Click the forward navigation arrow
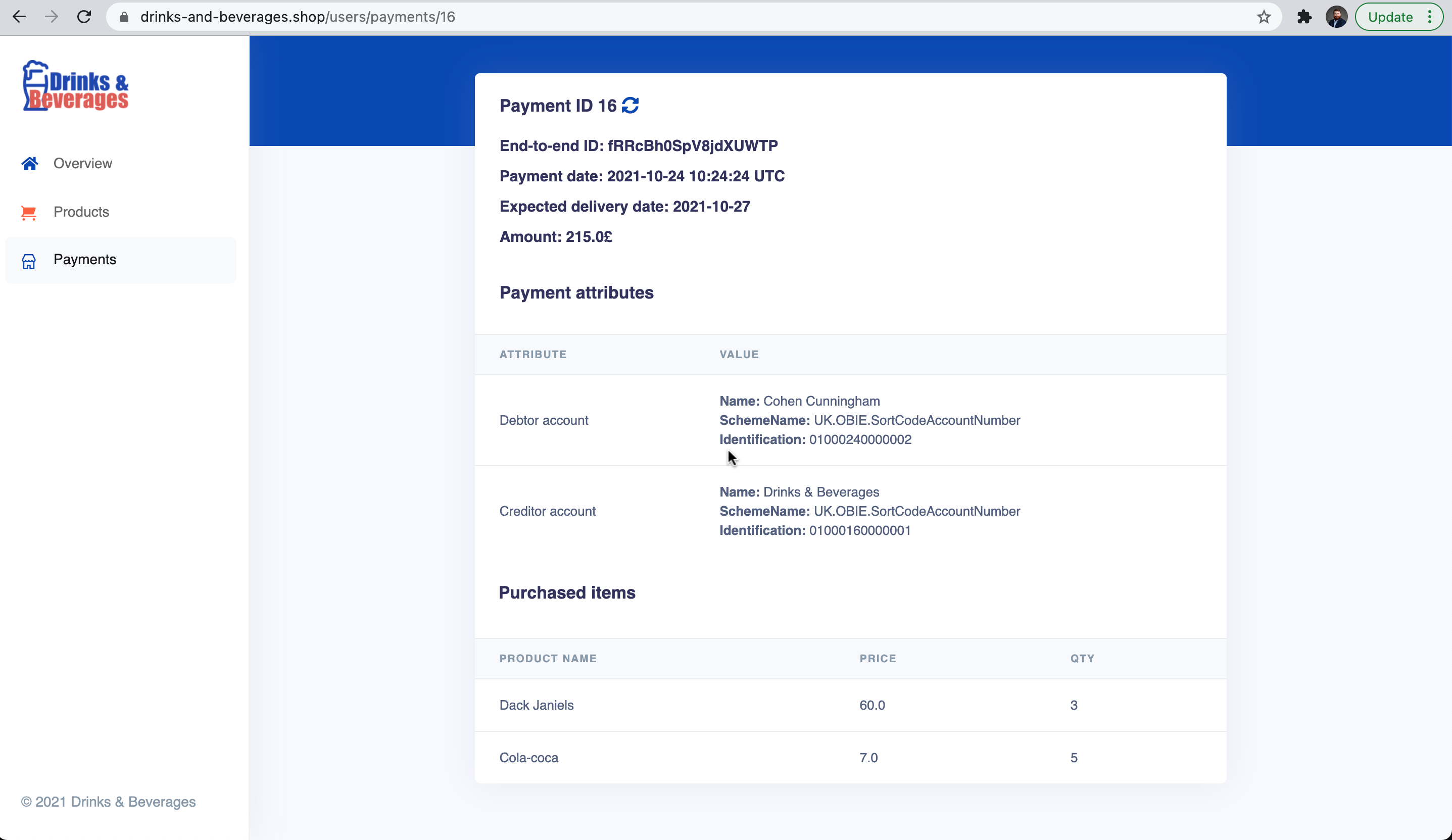 pyautogui.click(x=52, y=17)
